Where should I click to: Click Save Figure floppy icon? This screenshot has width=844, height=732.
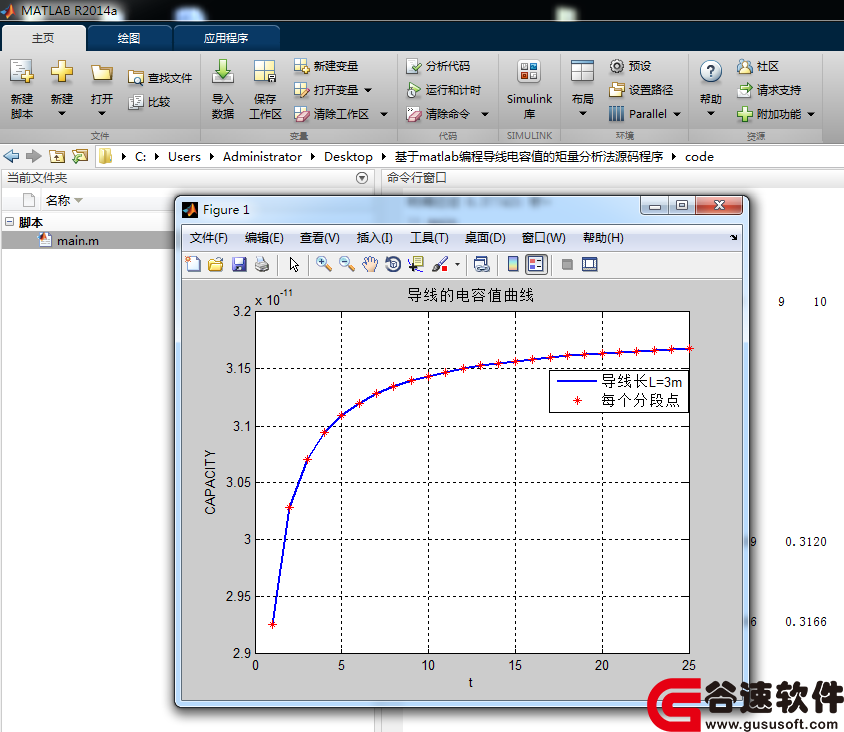coord(239,264)
